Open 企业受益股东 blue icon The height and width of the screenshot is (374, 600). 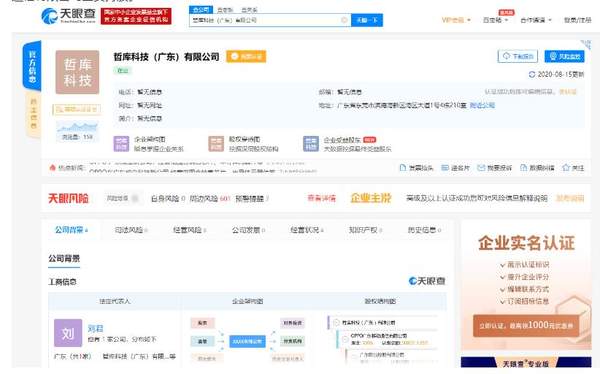[311, 144]
